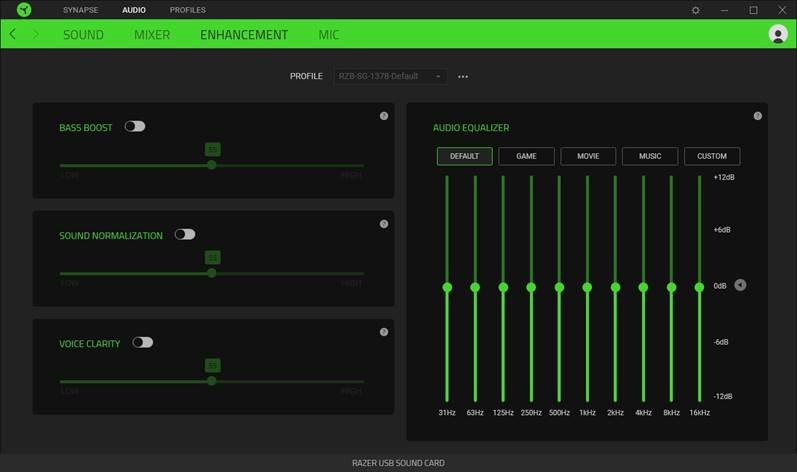Open the Audio menu
The image size is (797, 472).
(134, 10)
